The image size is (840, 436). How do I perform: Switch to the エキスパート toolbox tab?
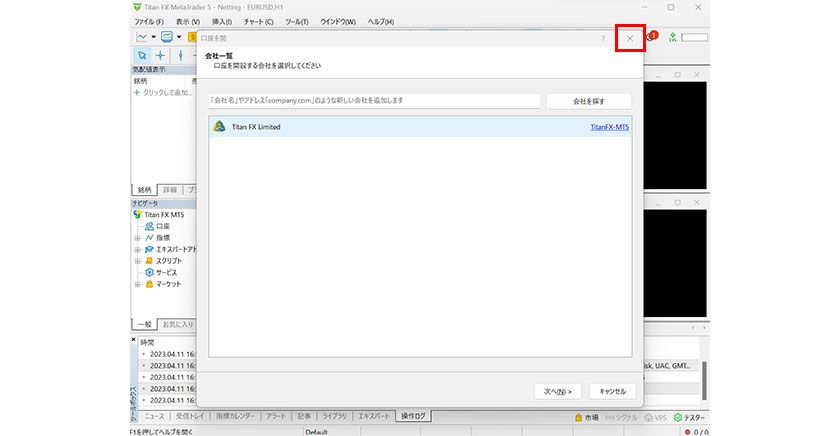tap(373, 416)
